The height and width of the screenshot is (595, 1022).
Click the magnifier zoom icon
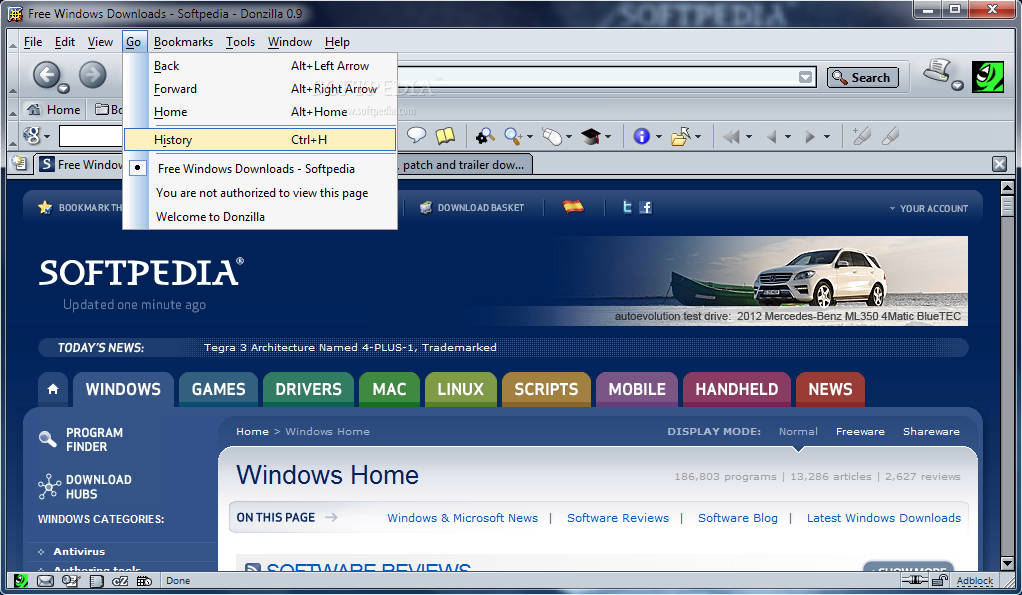[x=513, y=136]
